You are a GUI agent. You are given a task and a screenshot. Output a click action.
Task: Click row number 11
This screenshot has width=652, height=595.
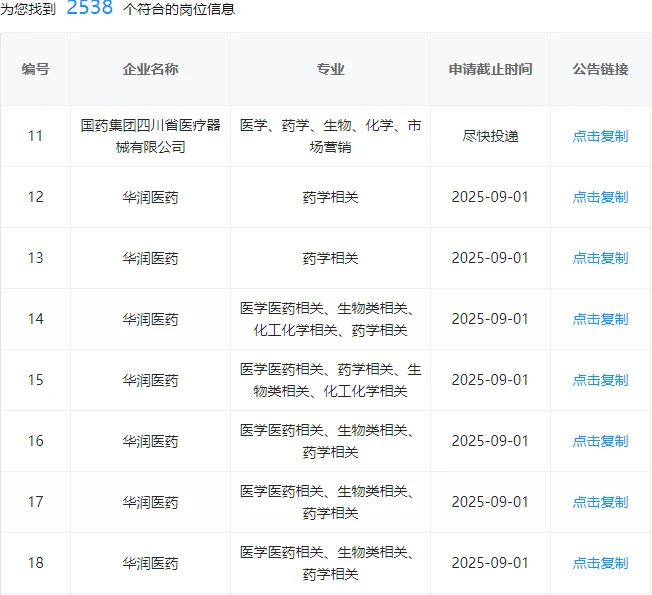coord(35,136)
